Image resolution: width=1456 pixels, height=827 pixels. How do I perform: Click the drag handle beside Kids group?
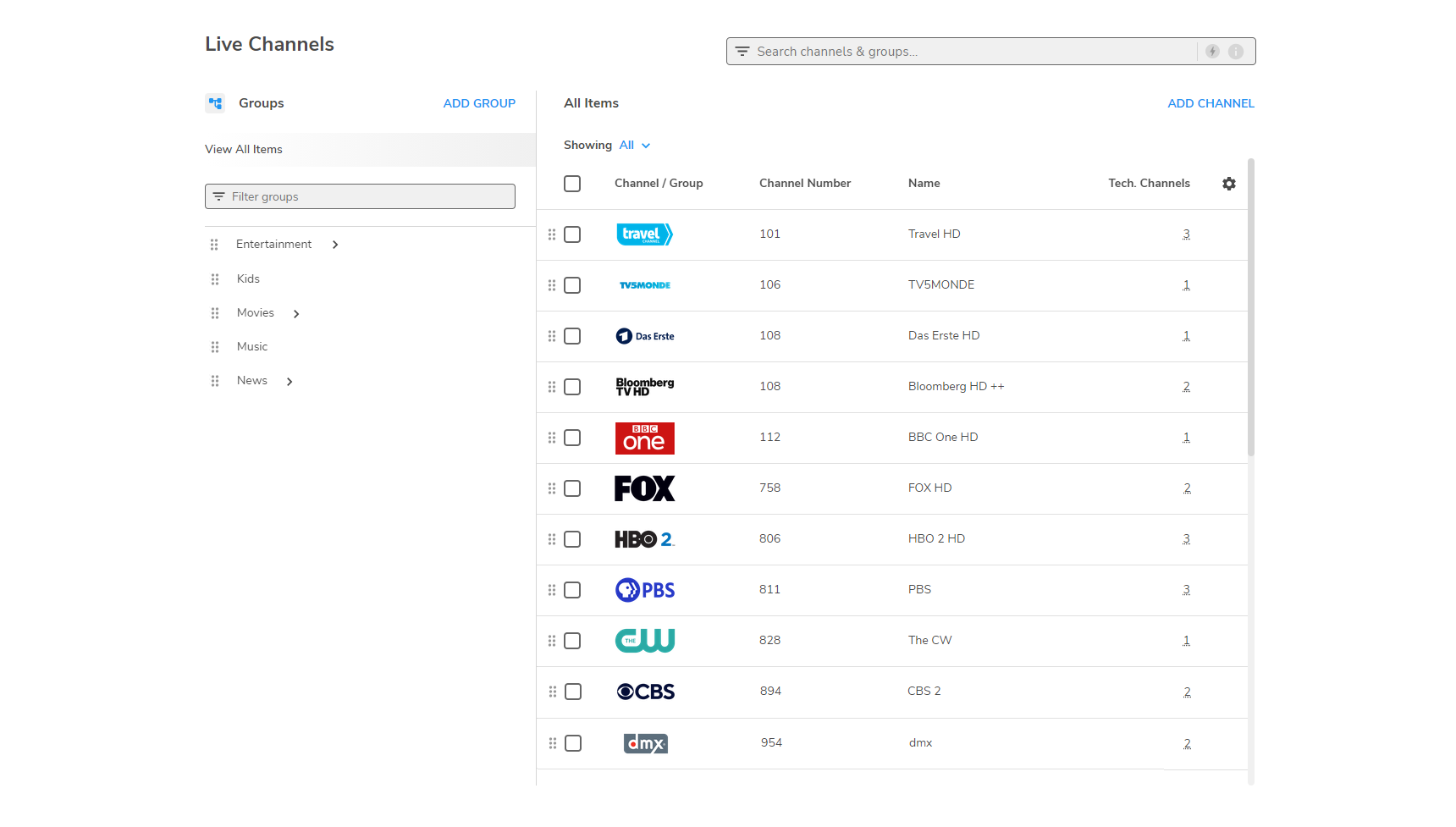click(215, 279)
